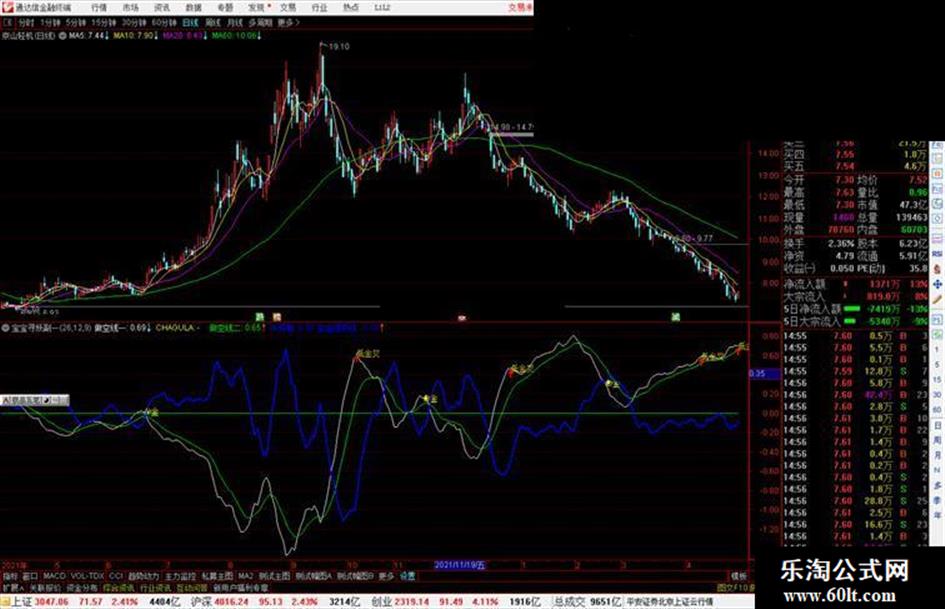Open the 资讯 menu
The height and width of the screenshot is (609, 945).
162,7
